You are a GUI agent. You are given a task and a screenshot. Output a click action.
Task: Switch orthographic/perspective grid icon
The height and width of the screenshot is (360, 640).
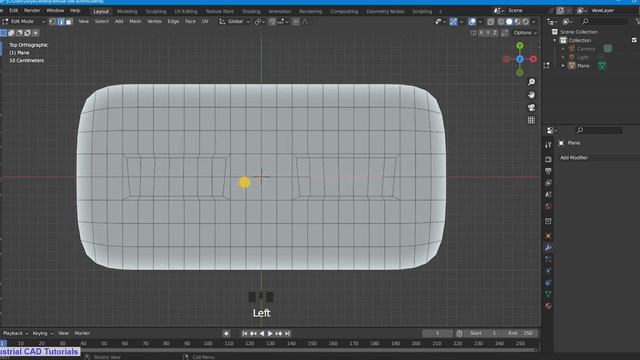(531, 120)
